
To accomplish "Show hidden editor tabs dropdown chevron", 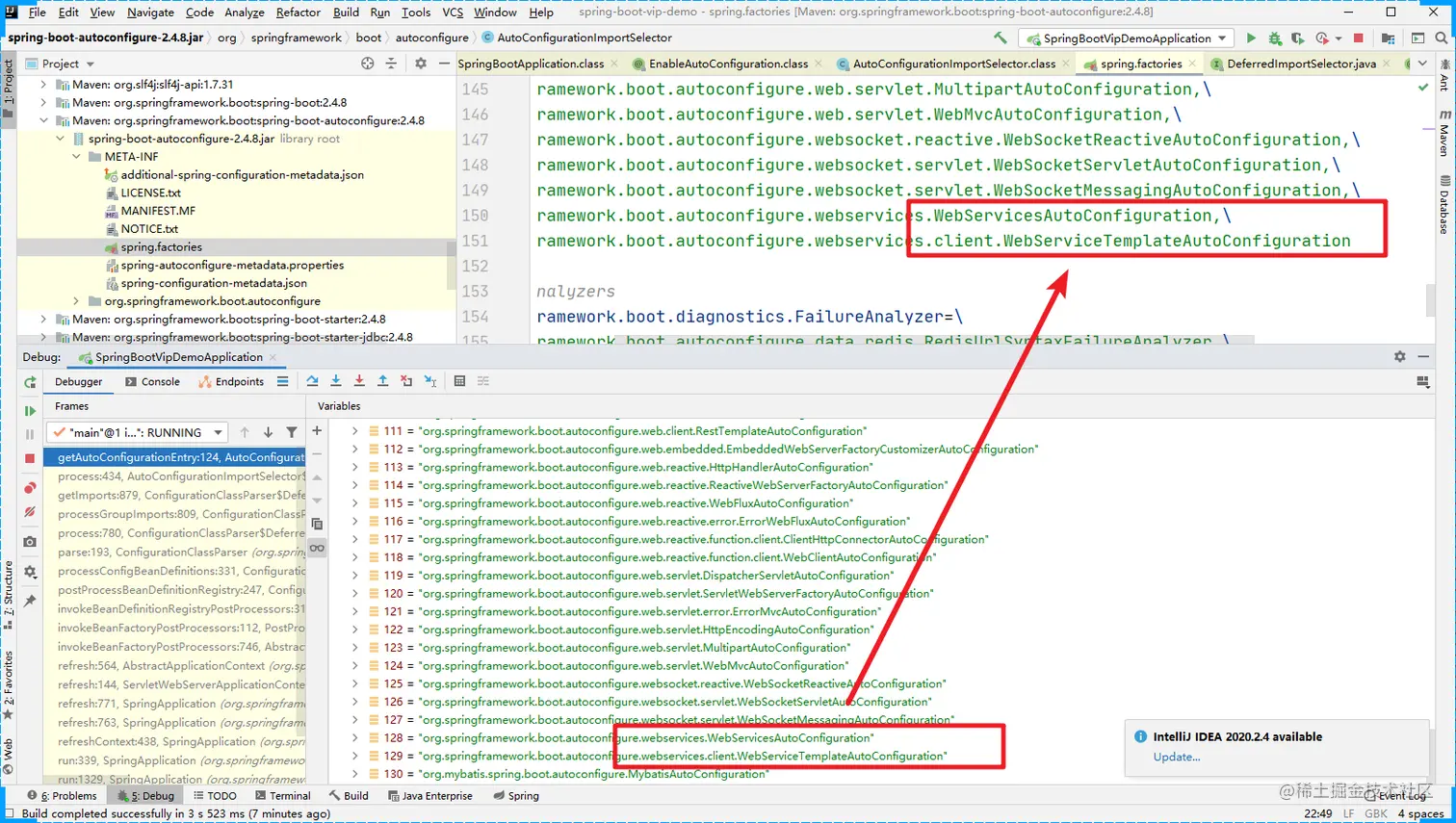I will [1422, 64].
